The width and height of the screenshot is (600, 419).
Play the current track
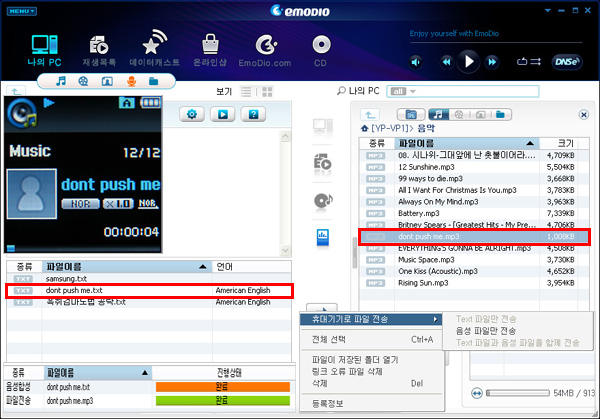[468, 61]
